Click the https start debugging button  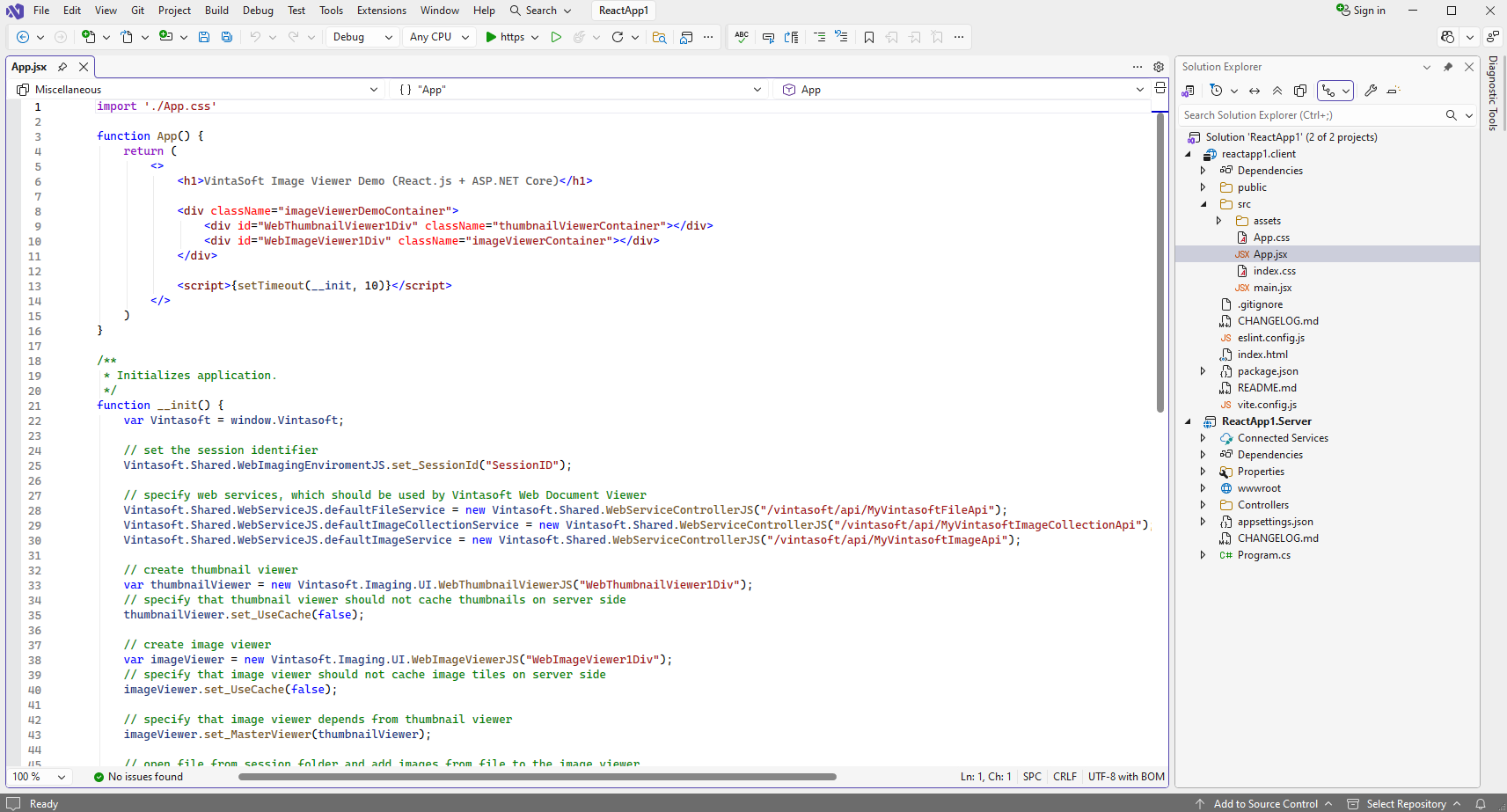[x=504, y=37]
